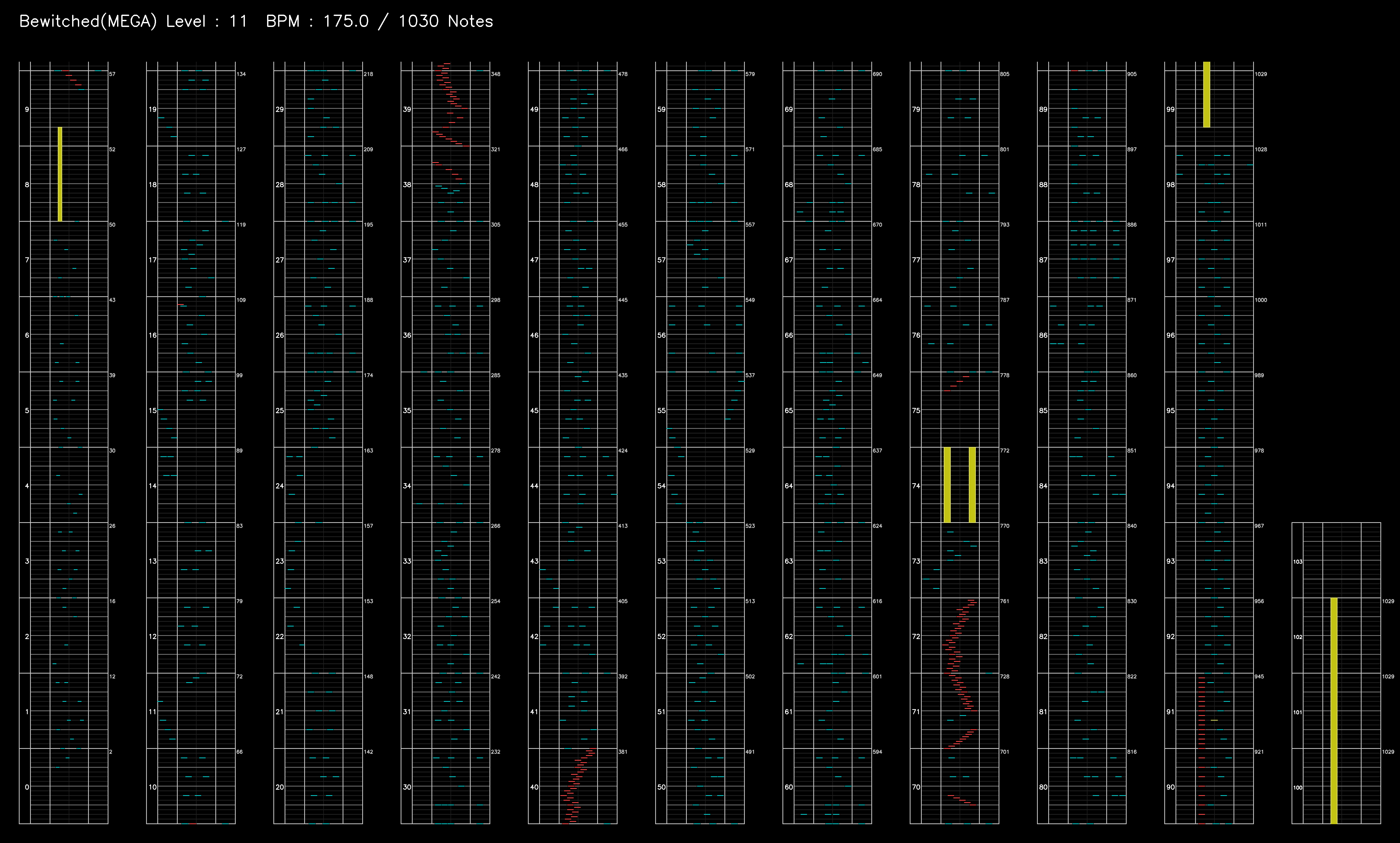The image size is (1400, 843).
Task: Click measure label 100
Action: (x=1298, y=787)
